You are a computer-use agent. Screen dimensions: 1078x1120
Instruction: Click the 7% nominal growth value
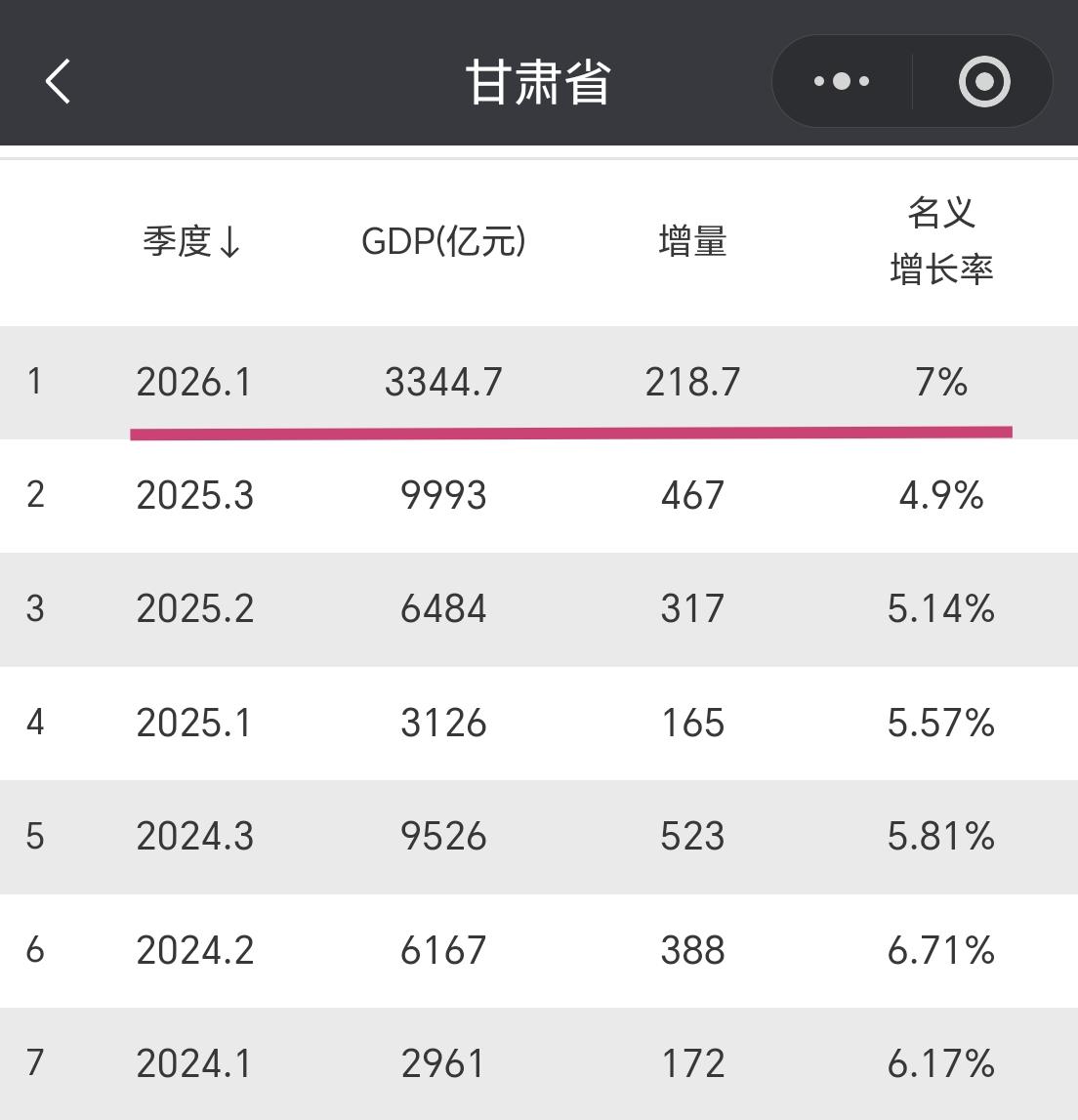[940, 383]
